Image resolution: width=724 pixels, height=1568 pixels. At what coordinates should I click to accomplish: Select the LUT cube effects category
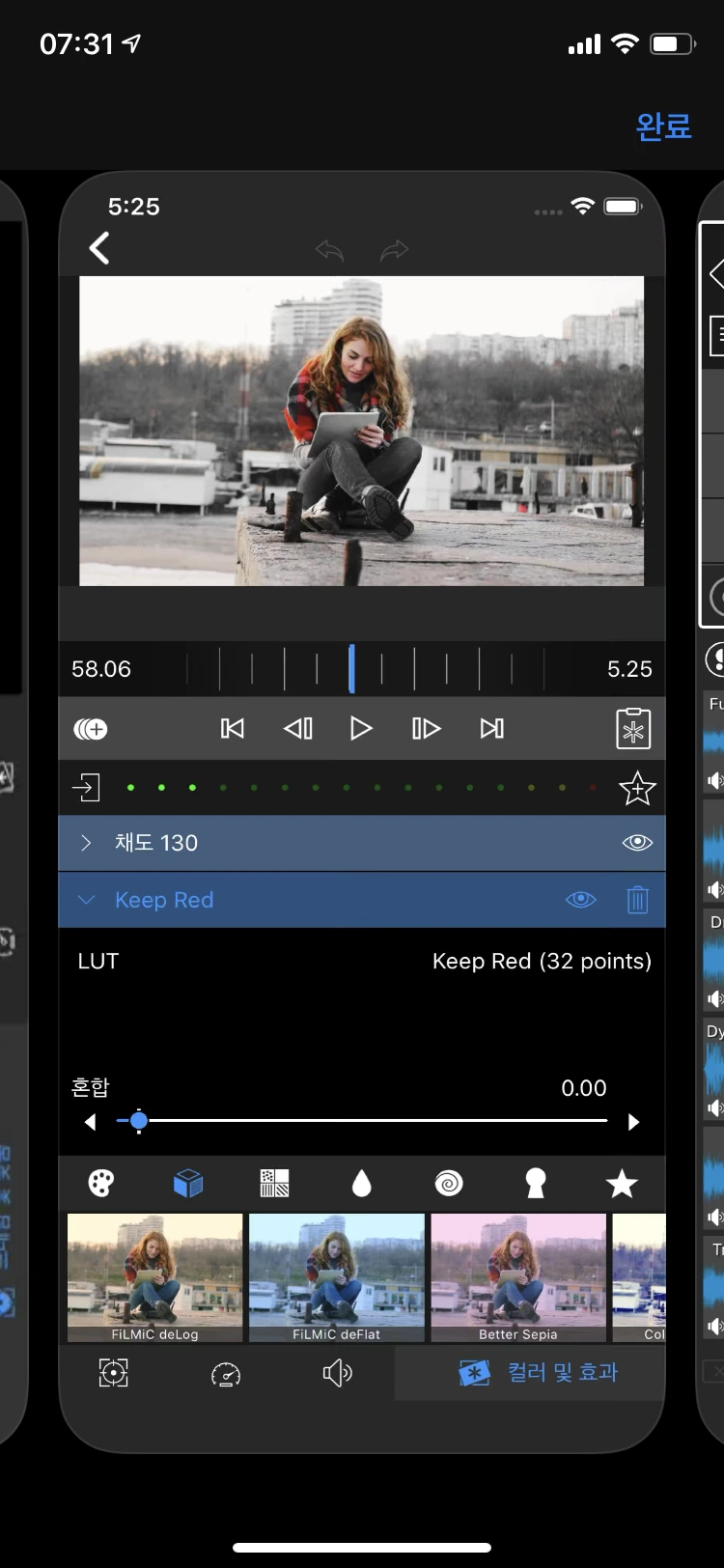point(188,1183)
